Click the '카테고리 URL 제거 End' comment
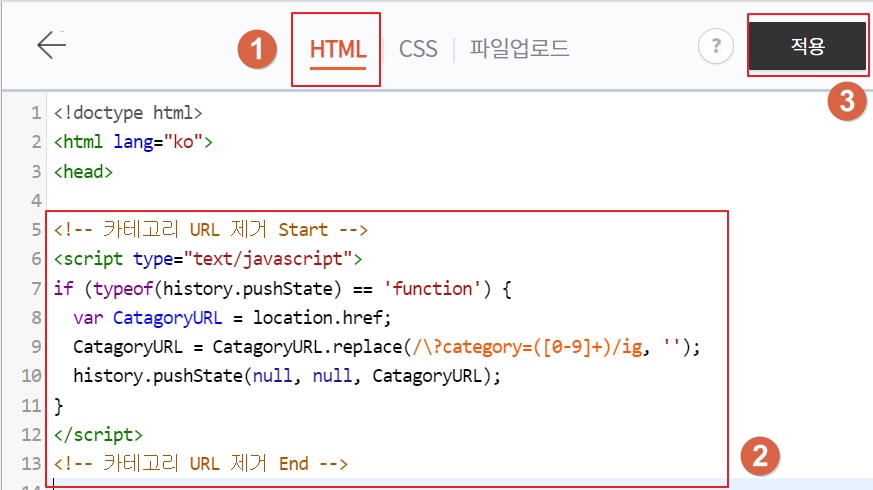873x490 pixels. click(x=200, y=463)
